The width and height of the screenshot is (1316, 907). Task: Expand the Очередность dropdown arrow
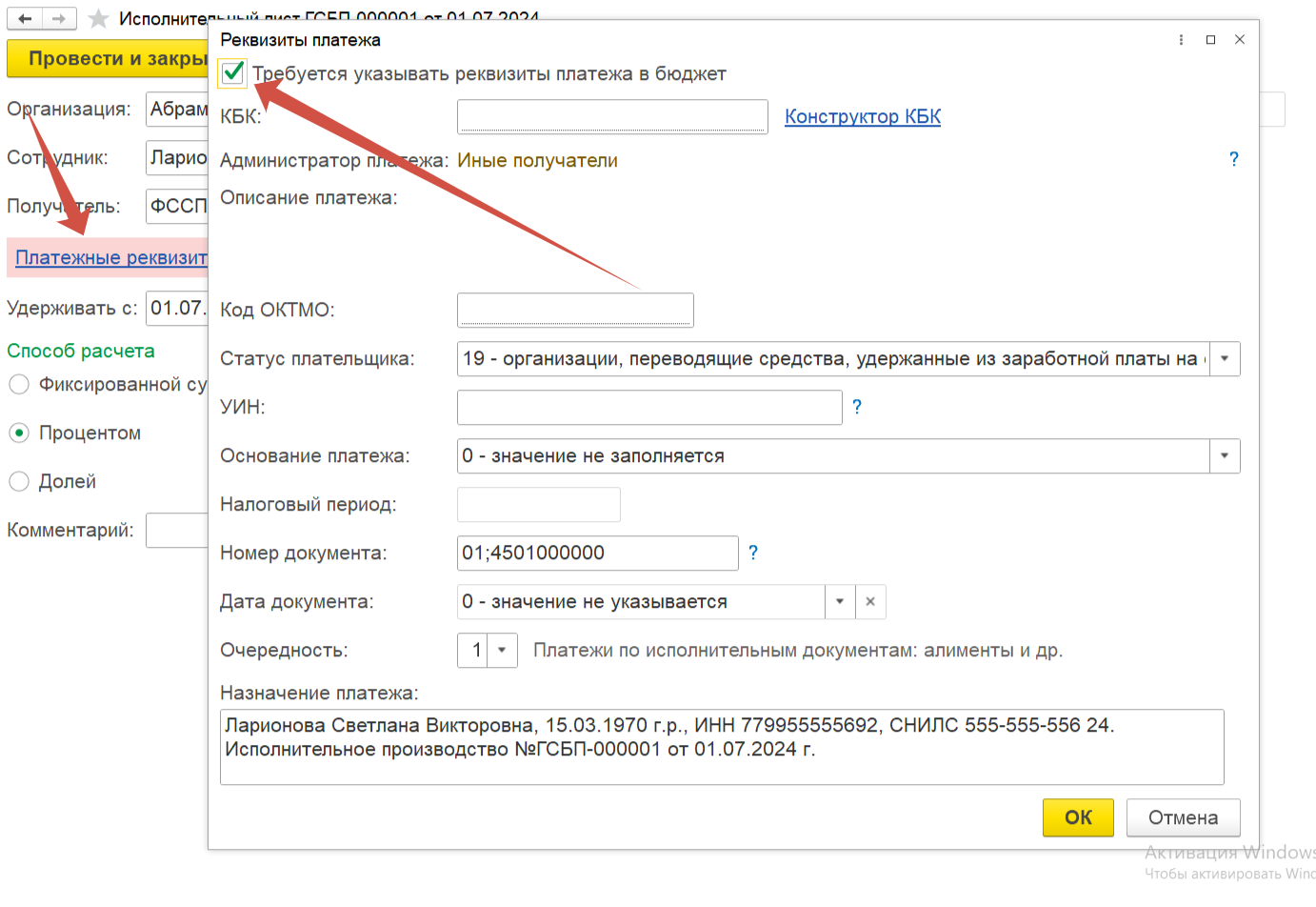(502, 651)
